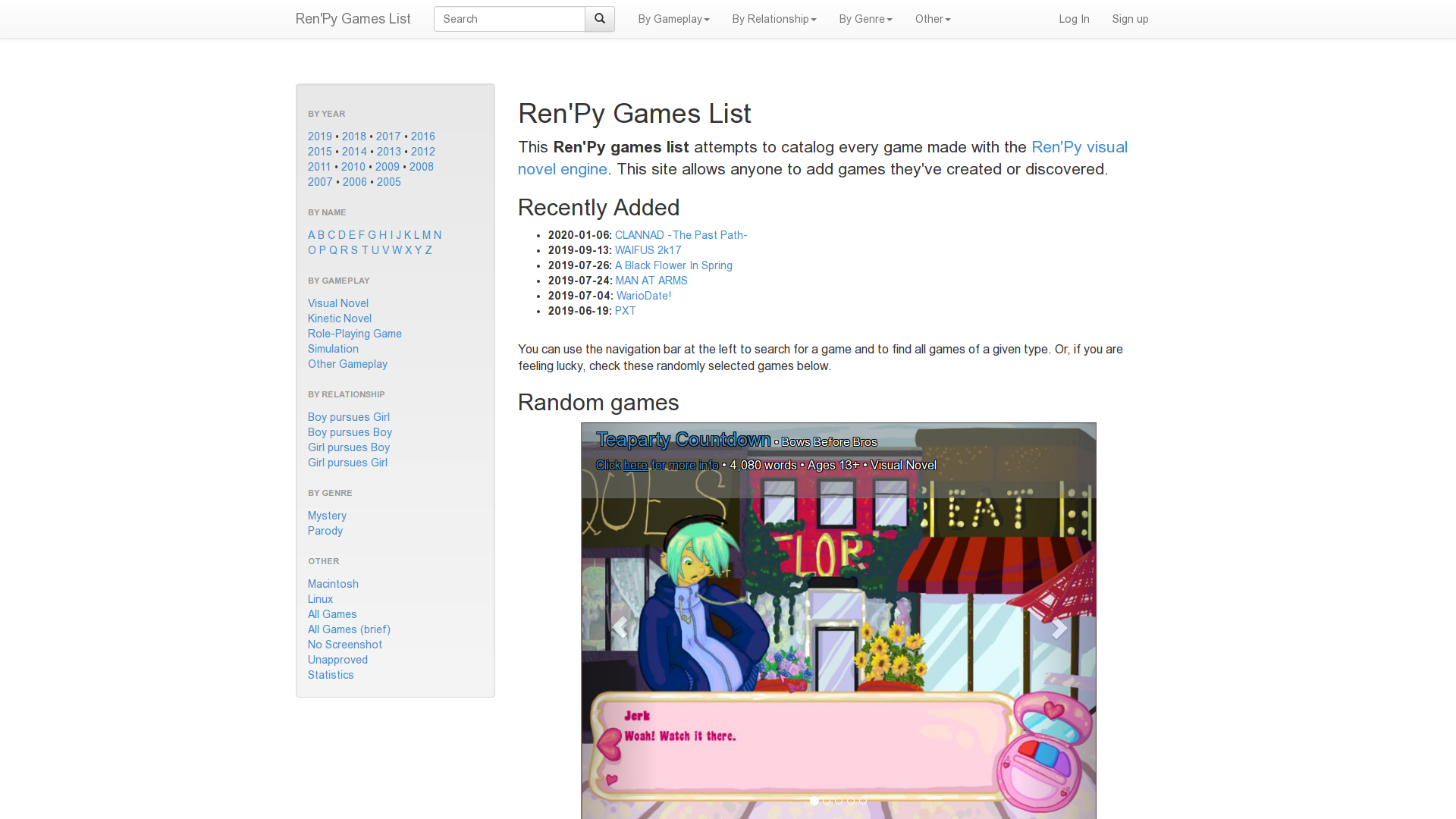The height and width of the screenshot is (819, 1456).
Task: Click the carousel previous arrow
Action: coord(620,628)
